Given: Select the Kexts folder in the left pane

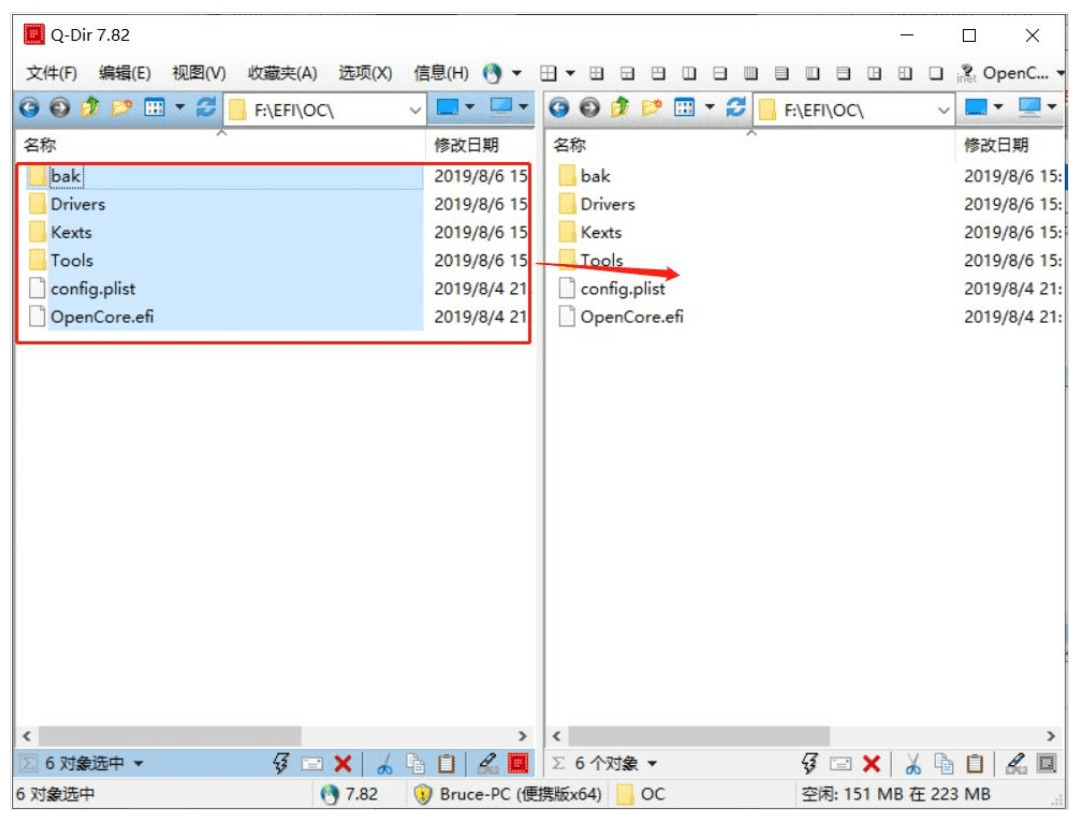Looking at the screenshot, I should point(71,232).
